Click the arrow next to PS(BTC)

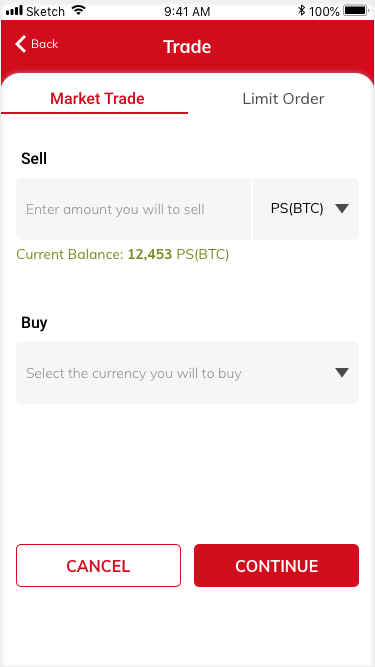click(x=342, y=209)
